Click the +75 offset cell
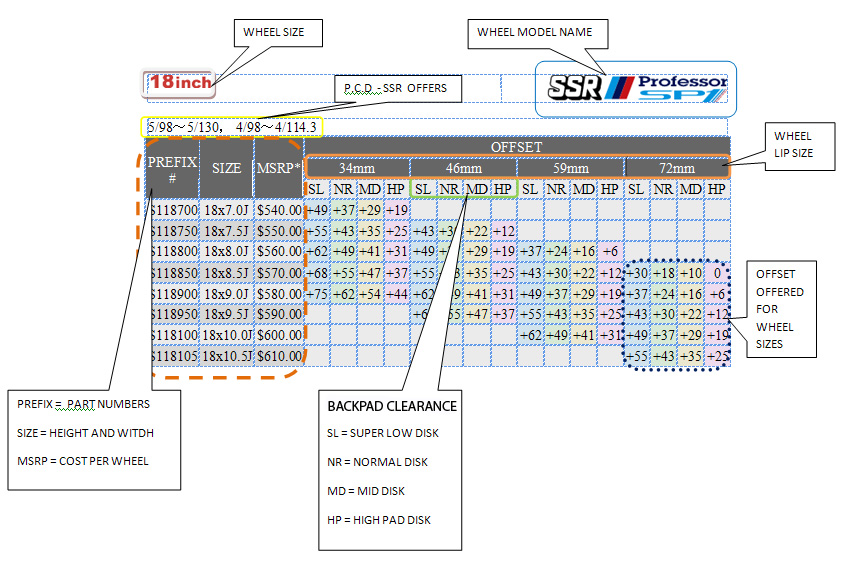Image resolution: width=843 pixels, height=570 pixels. (x=316, y=294)
